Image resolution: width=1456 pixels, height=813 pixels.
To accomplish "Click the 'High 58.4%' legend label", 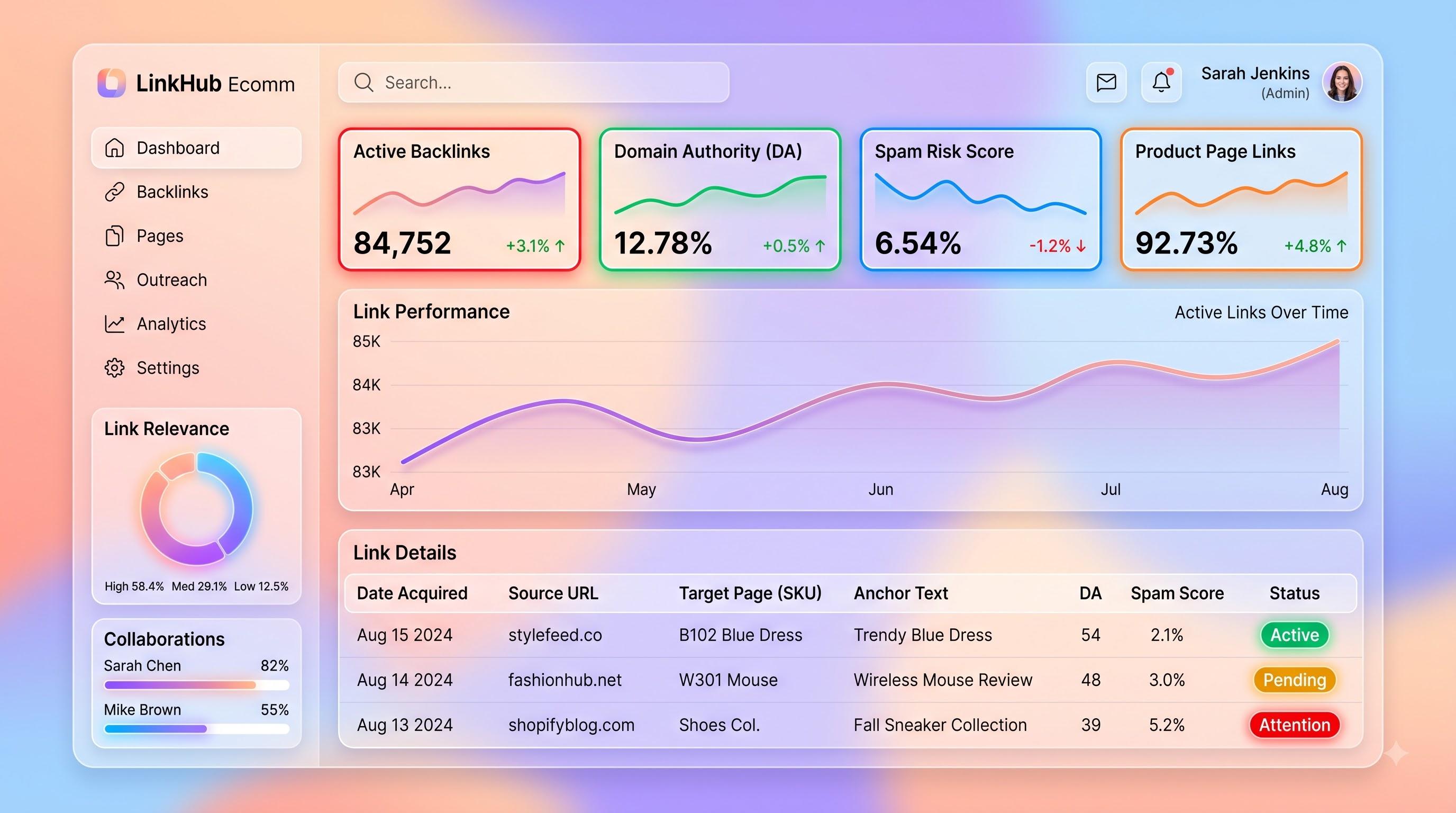I will (x=134, y=586).
